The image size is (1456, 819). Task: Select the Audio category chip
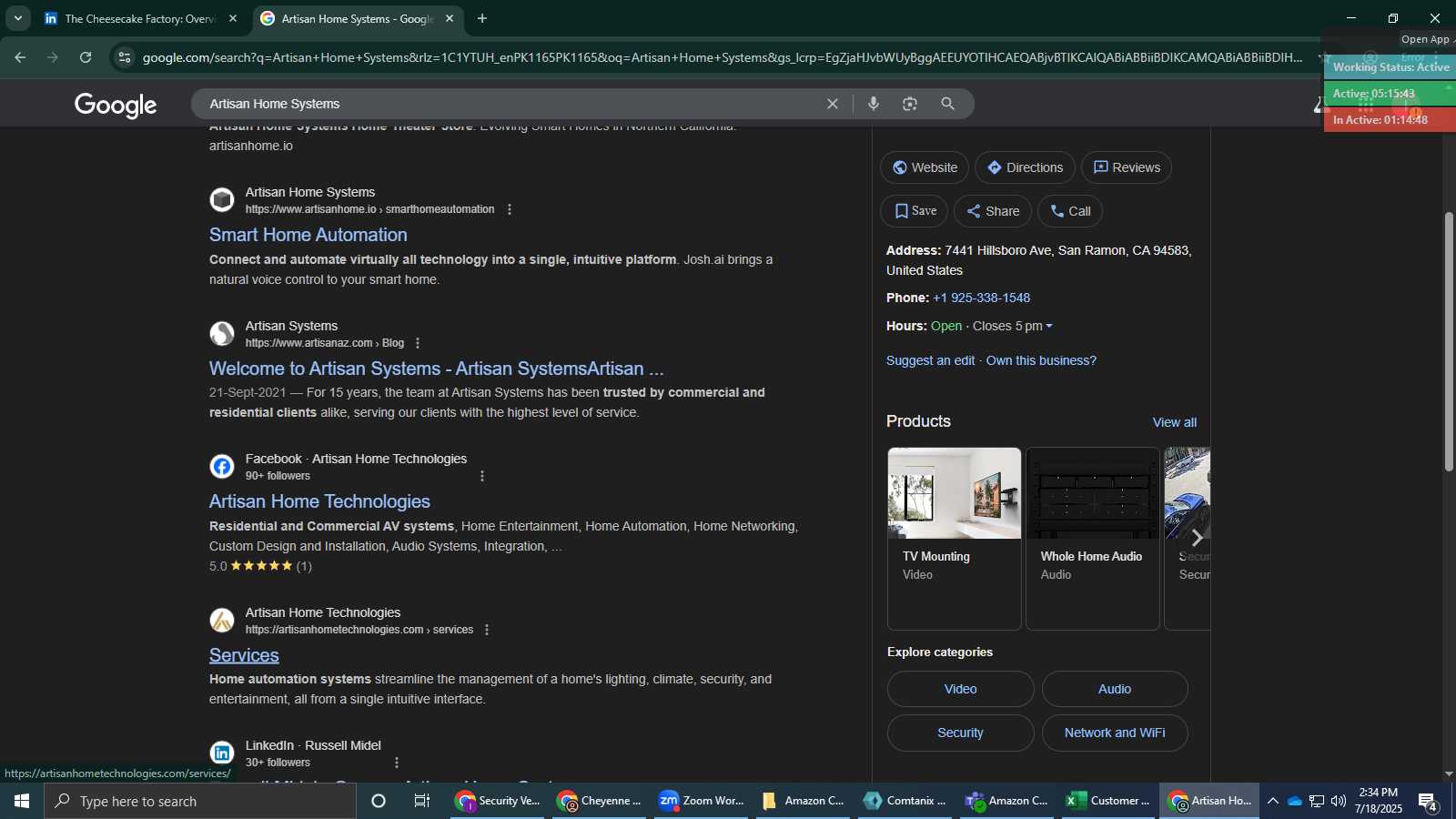click(1115, 689)
